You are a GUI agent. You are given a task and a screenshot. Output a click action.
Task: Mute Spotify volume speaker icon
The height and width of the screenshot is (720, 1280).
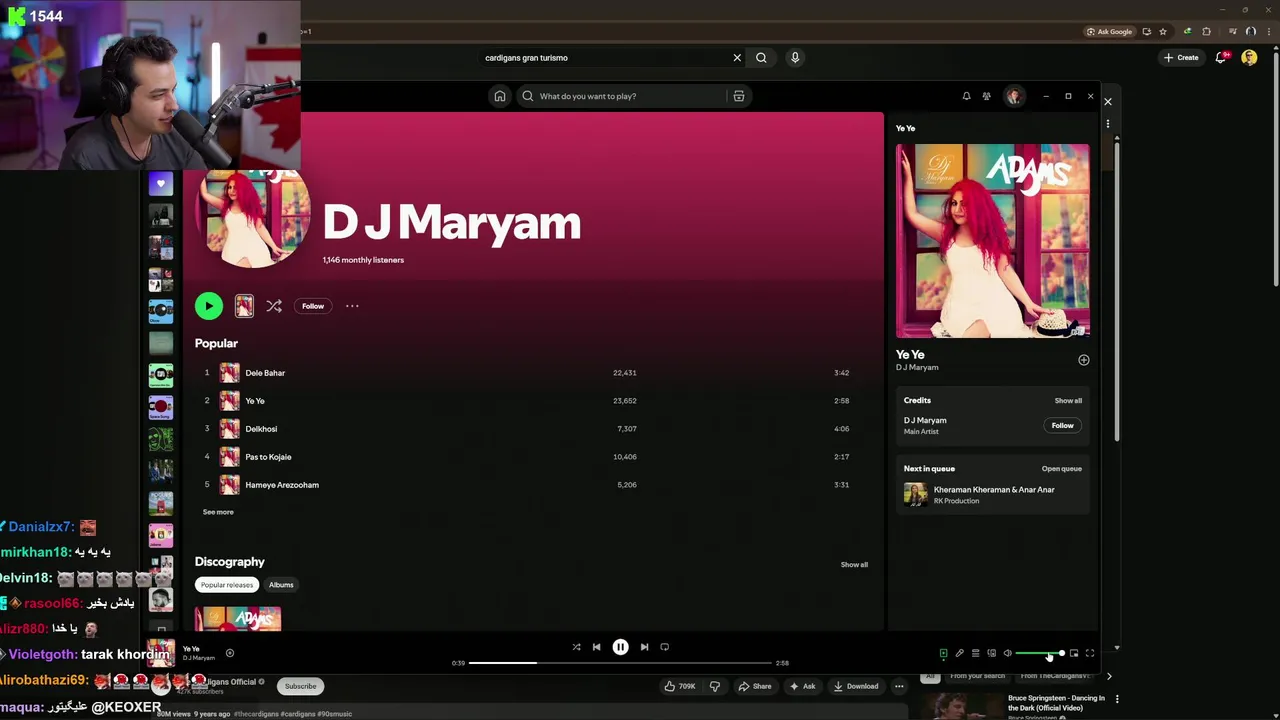click(1007, 654)
